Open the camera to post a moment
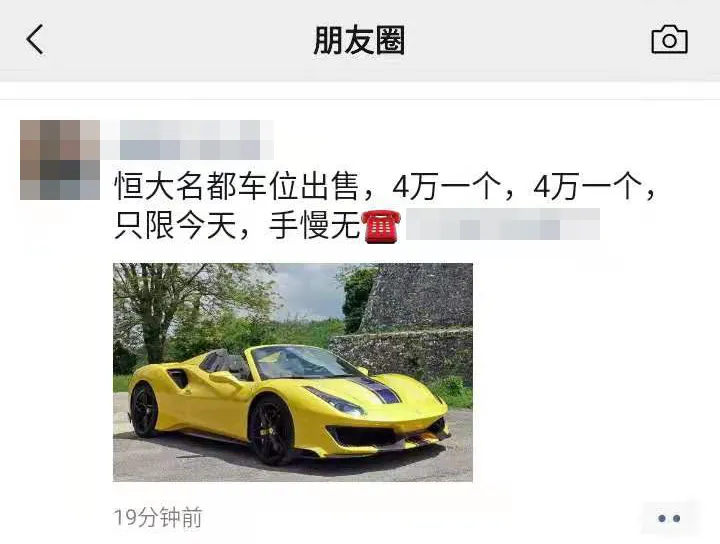The width and height of the screenshot is (720, 544). tap(669, 40)
